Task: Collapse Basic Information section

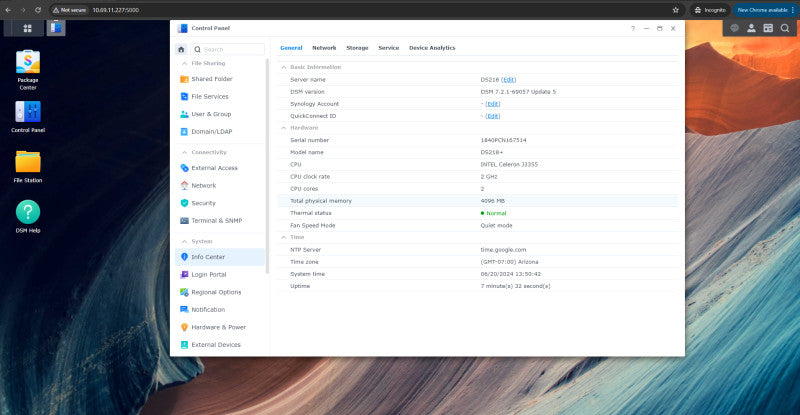Action: point(284,67)
